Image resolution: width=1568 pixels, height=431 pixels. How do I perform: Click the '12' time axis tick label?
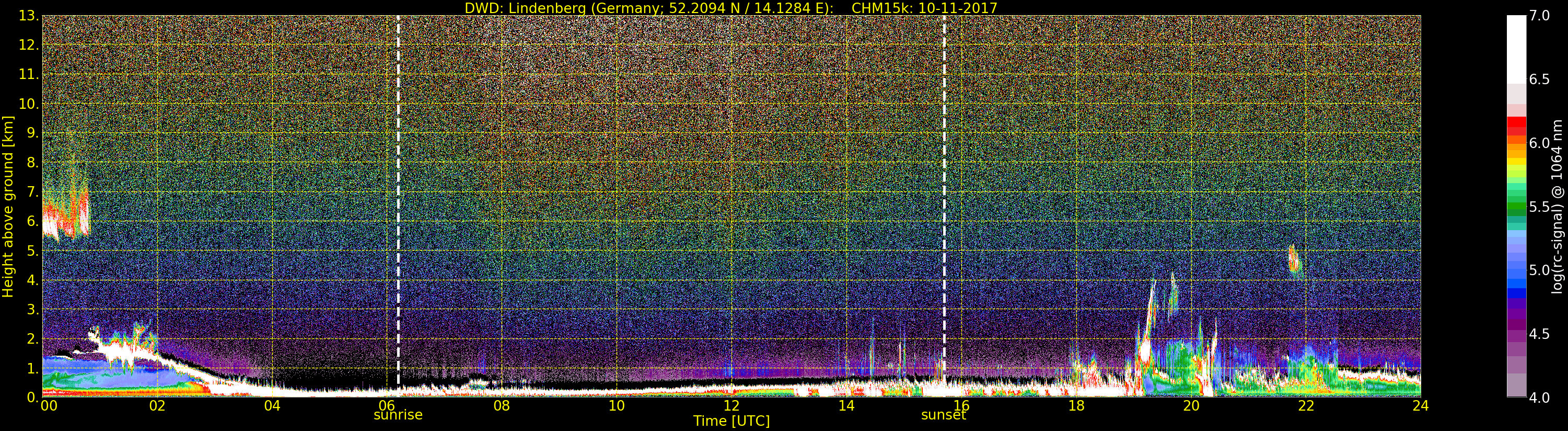click(731, 405)
